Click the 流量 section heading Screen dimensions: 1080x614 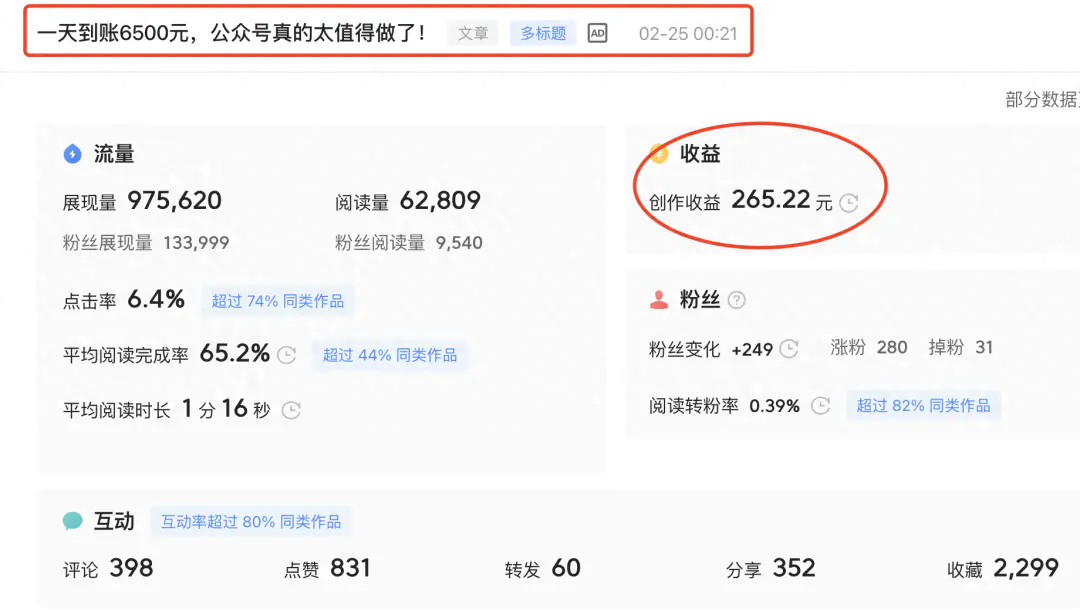[x=114, y=154]
